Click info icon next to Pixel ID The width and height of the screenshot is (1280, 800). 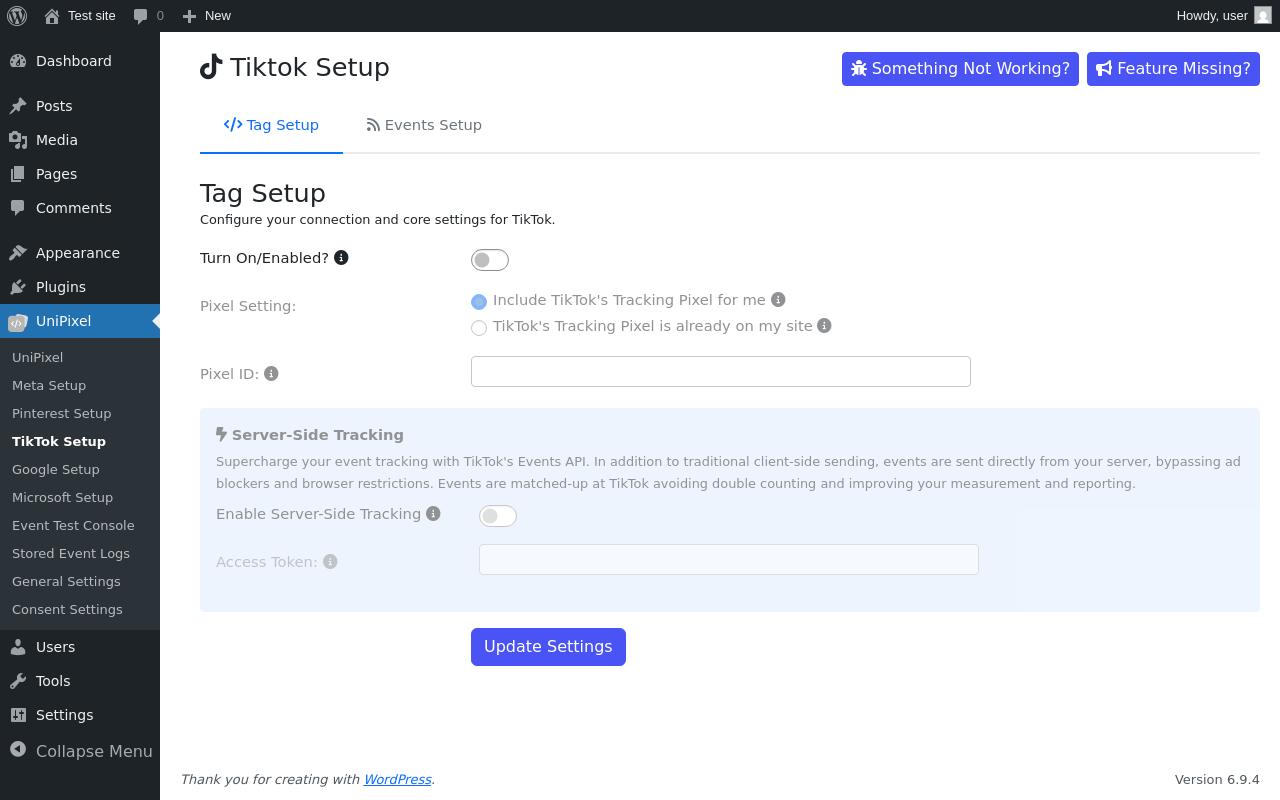pos(271,373)
